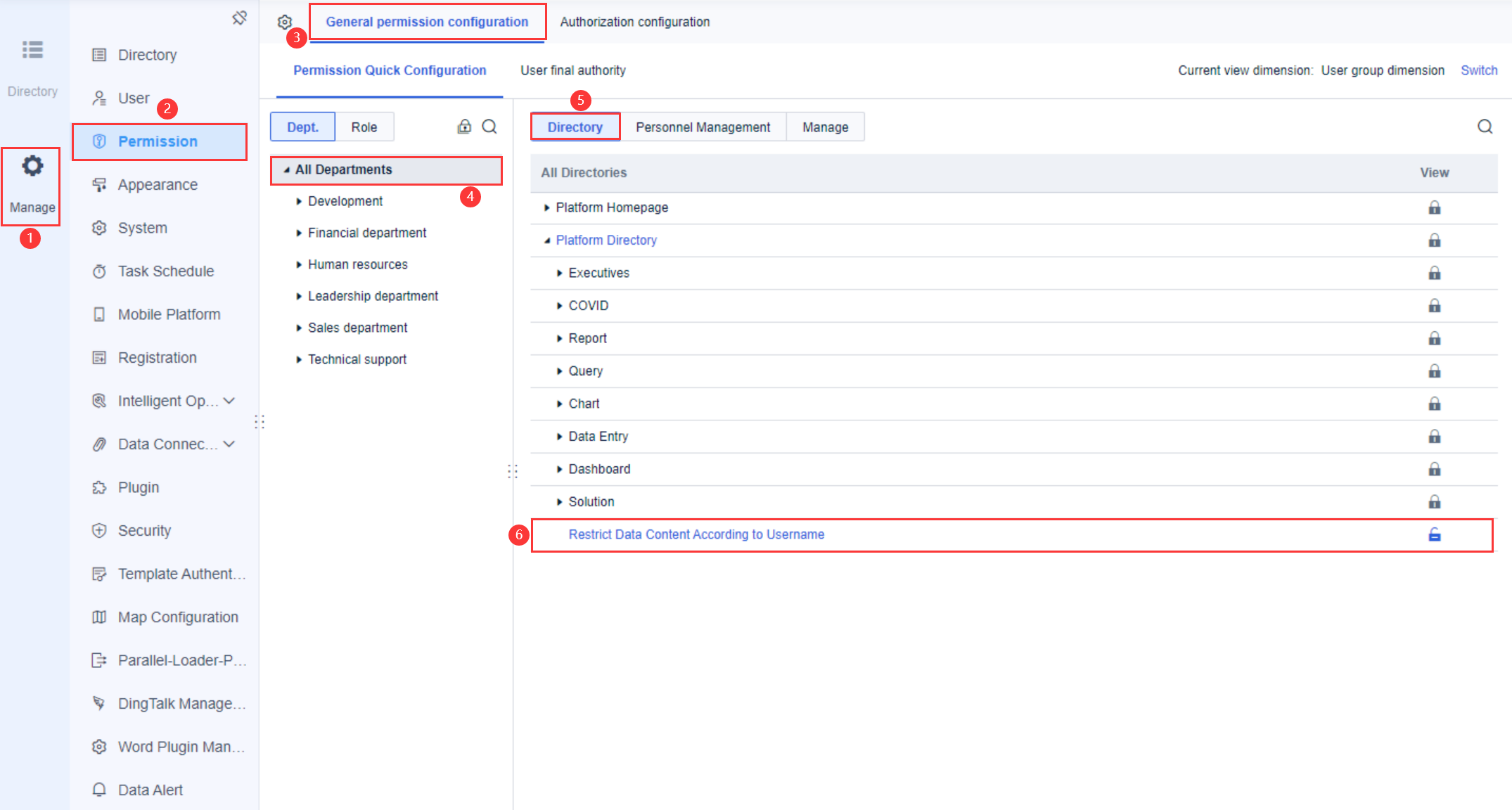
Task: Click the Role button in the department panel
Action: point(364,127)
